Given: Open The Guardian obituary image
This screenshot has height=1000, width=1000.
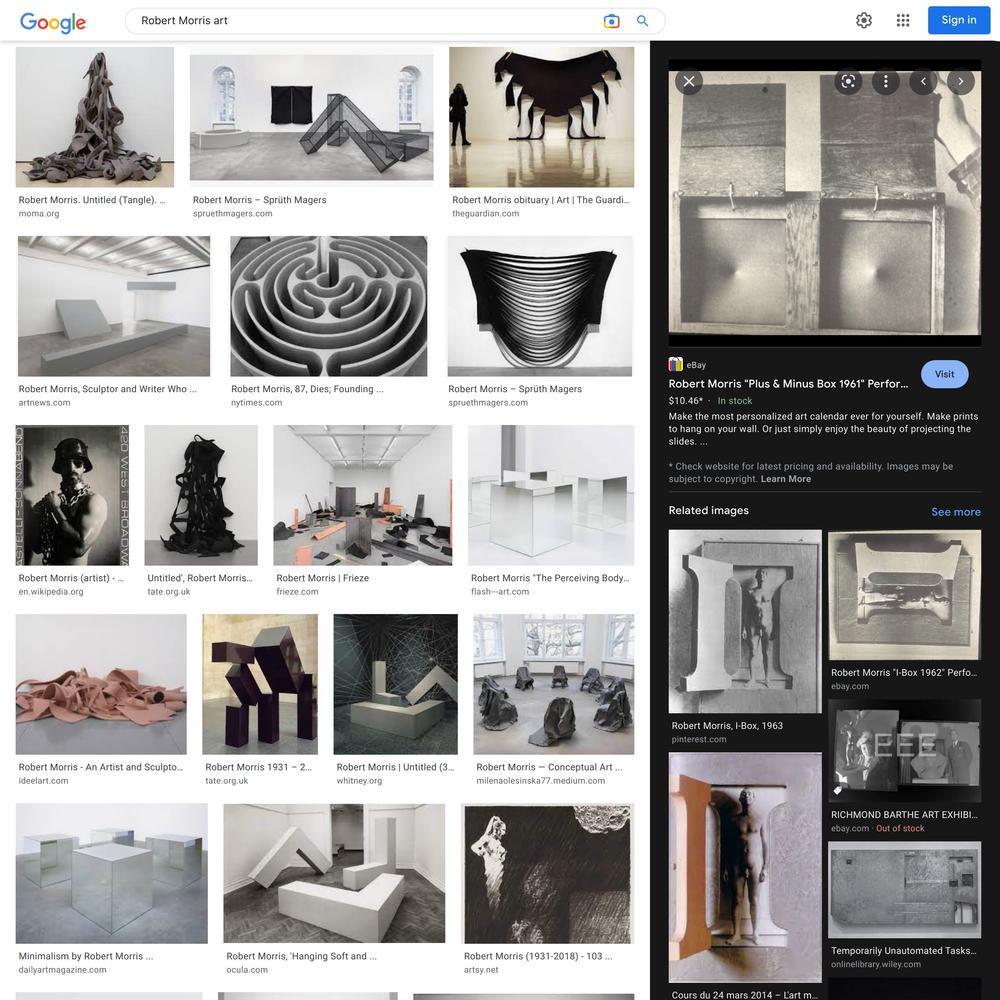Looking at the screenshot, I should (541, 117).
